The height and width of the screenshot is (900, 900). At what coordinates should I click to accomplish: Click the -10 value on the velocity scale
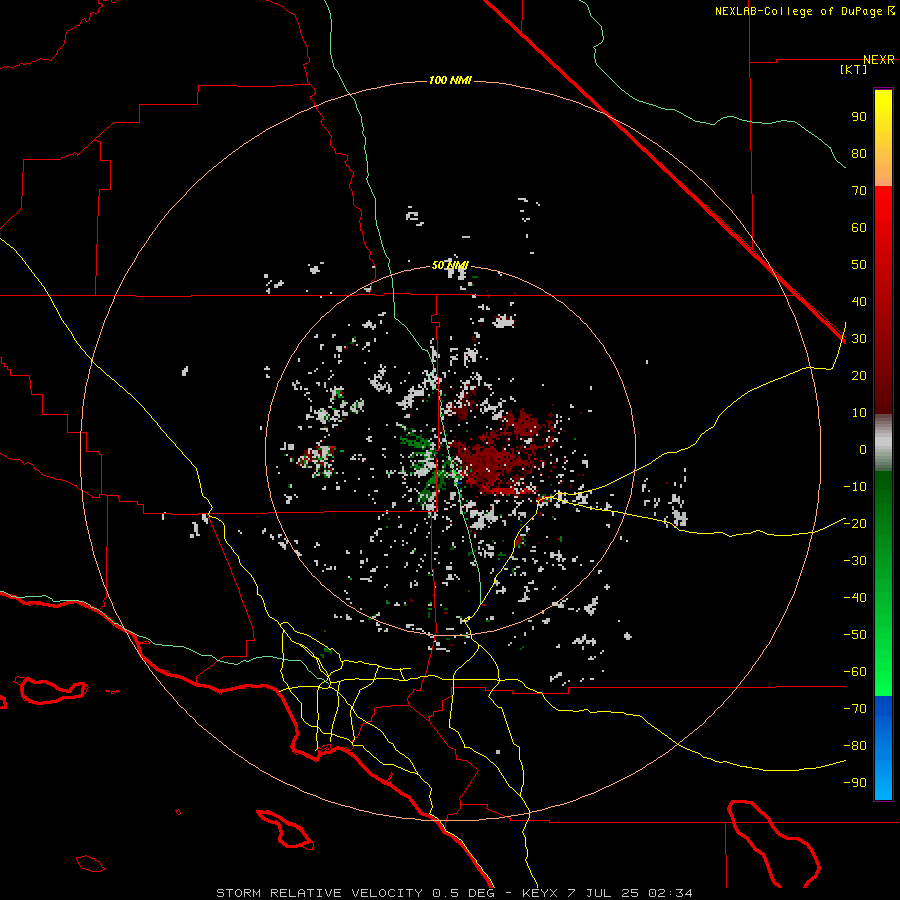855,487
